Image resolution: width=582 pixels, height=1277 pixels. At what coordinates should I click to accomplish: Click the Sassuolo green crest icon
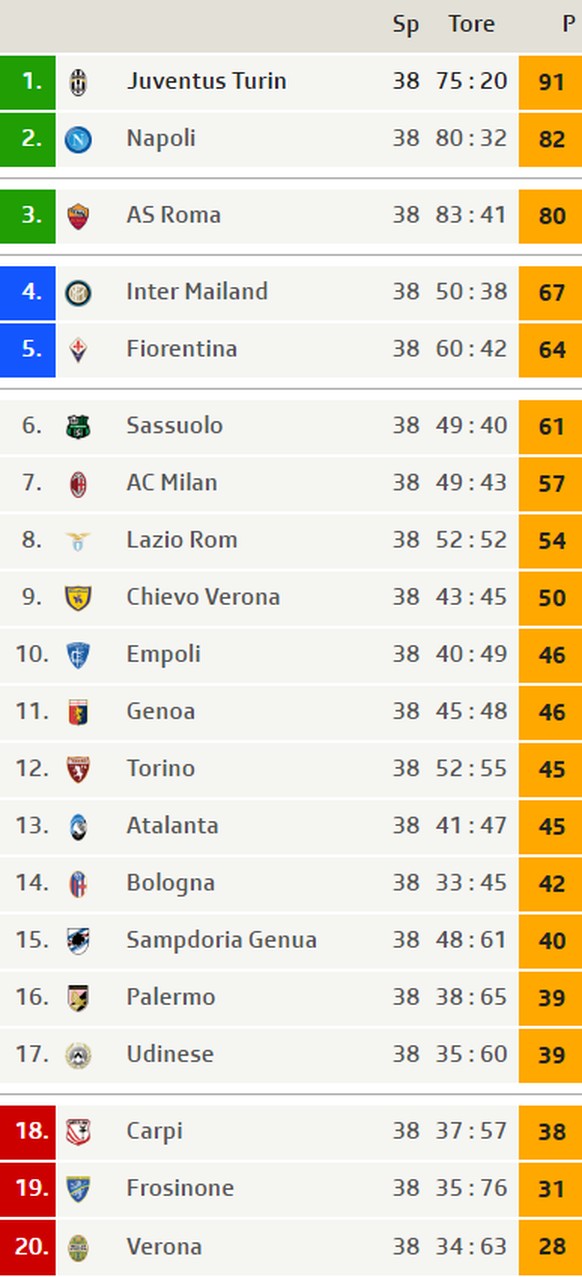point(78,427)
